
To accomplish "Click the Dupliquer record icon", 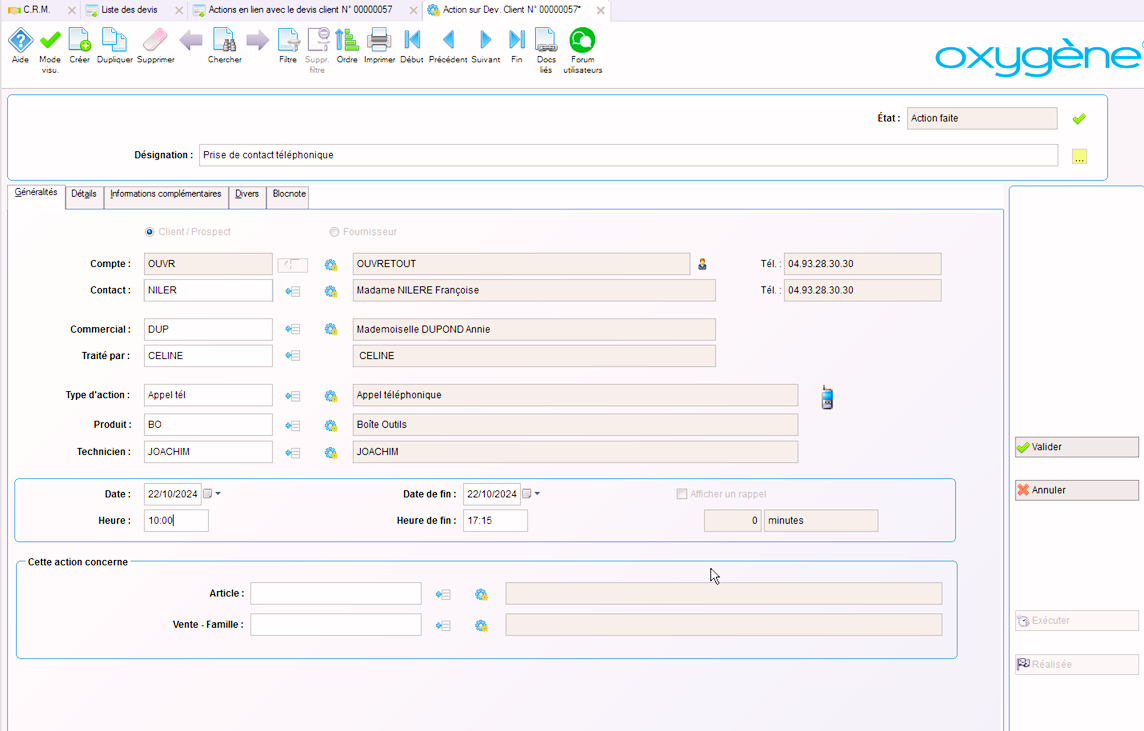I will tap(114, 41).
